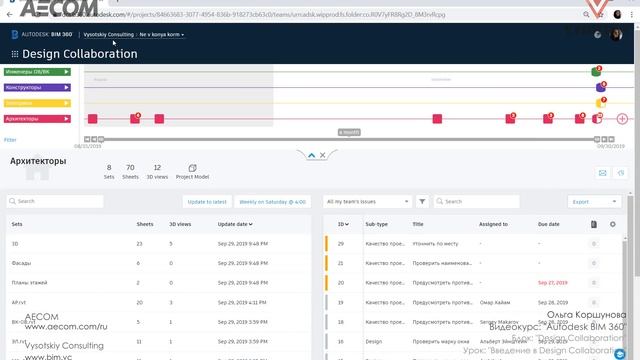
Task: Click the comment icon in issue 29 row
Action: (594, 244)
